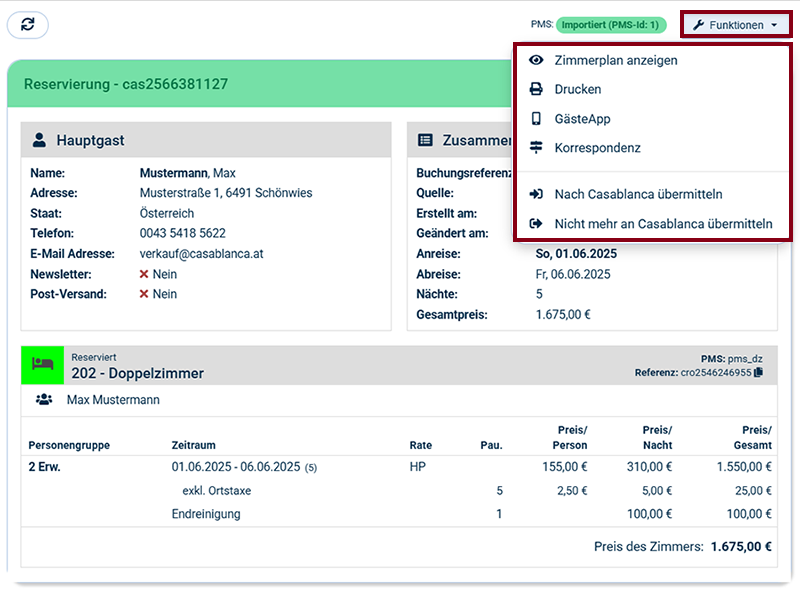This screenshot has height=592, width=800.
Task: Click the green bed room status icon
Action: click(x=42, y=365)
